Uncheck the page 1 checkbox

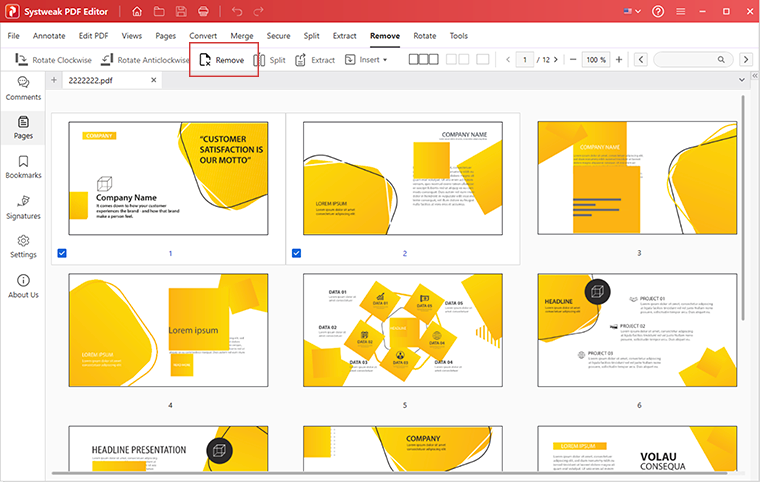click(x=62, y=253)
